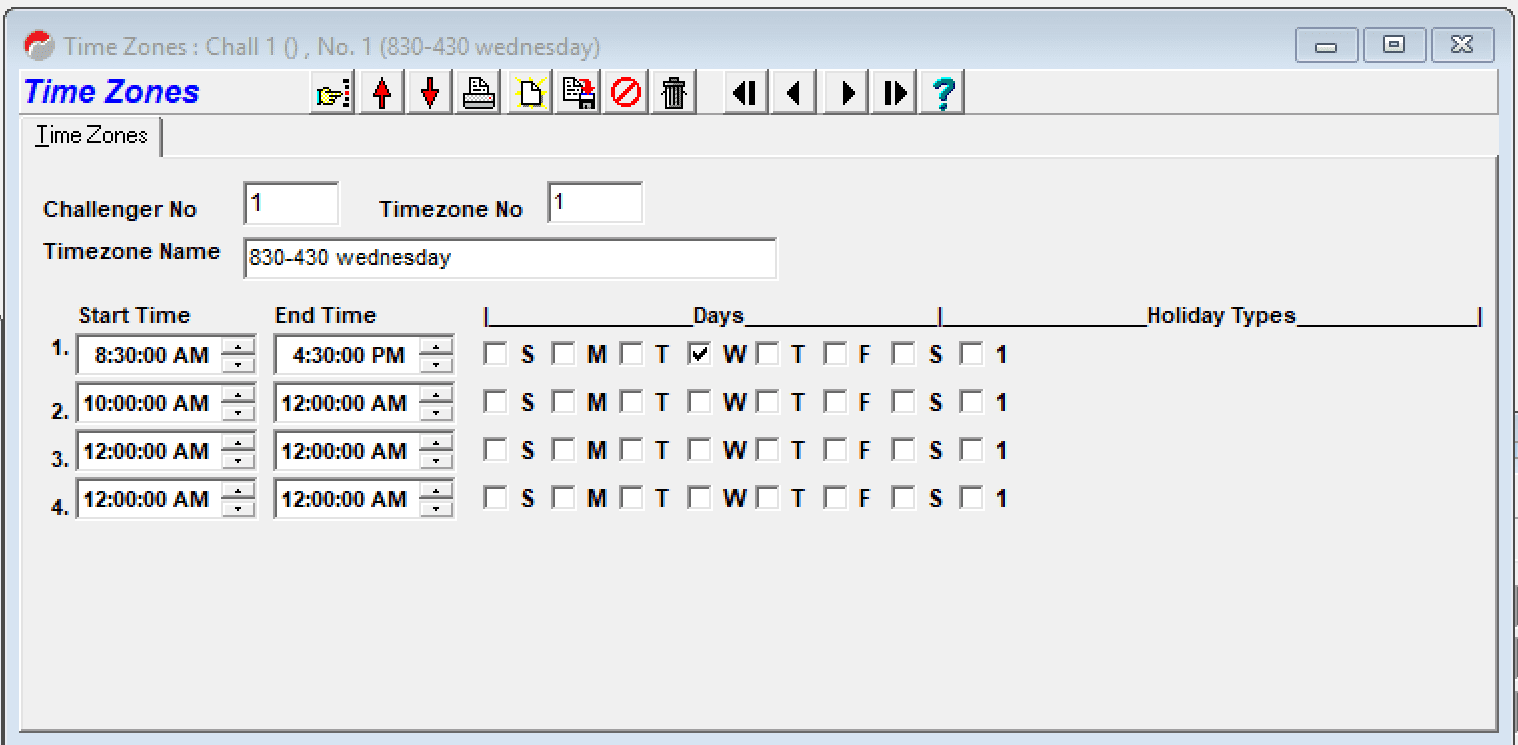Image resolution: width=1518 pixels, height=745 pixels.
Task: Select the Time Zones tab
Action: pyautogui.click(x=92, y=136)
